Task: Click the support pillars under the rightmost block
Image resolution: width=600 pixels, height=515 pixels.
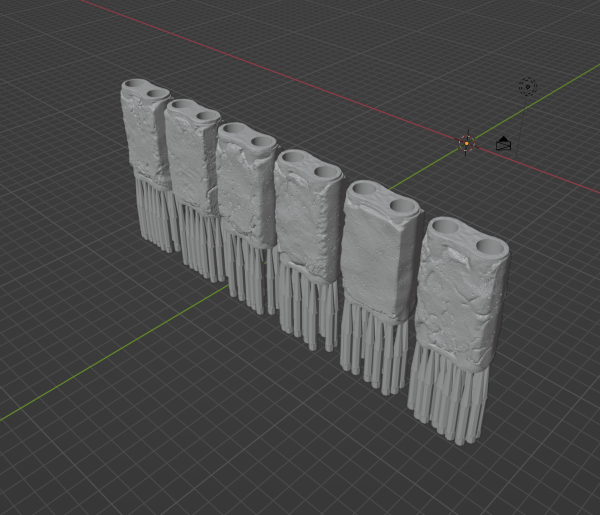Action: (x=448, y=400)
